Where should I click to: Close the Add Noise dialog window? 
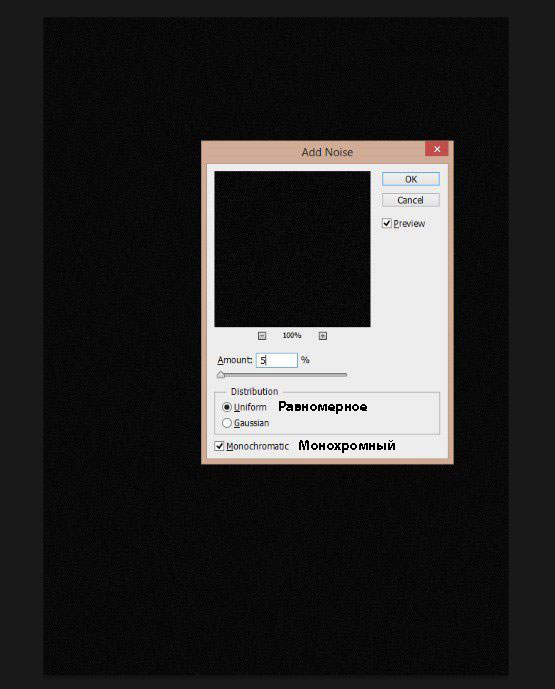point(437,149)
